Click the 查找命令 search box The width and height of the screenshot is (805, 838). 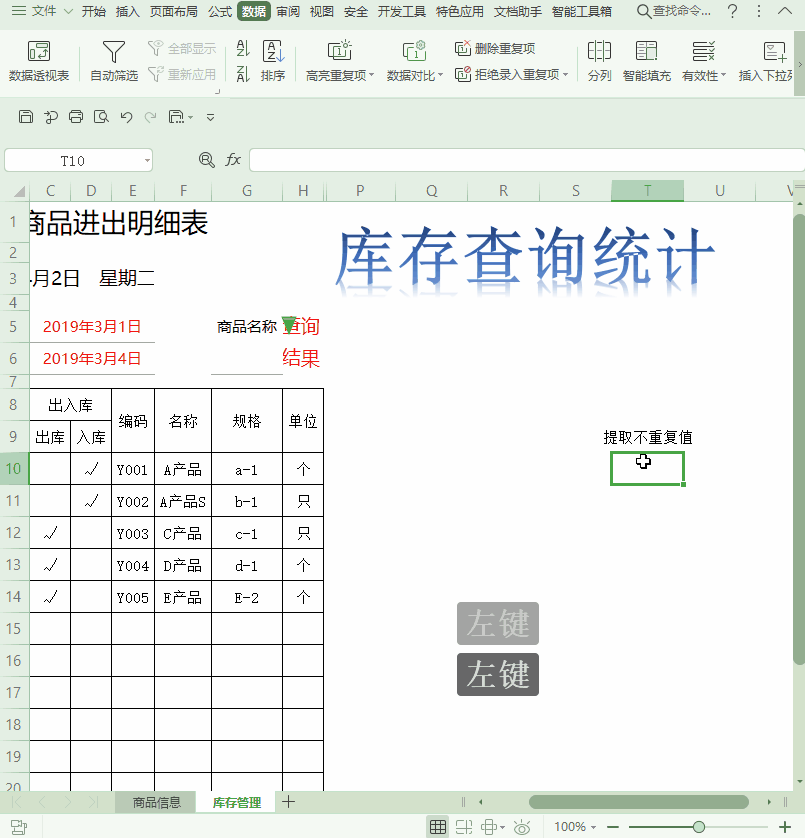[x=674, y=11]
